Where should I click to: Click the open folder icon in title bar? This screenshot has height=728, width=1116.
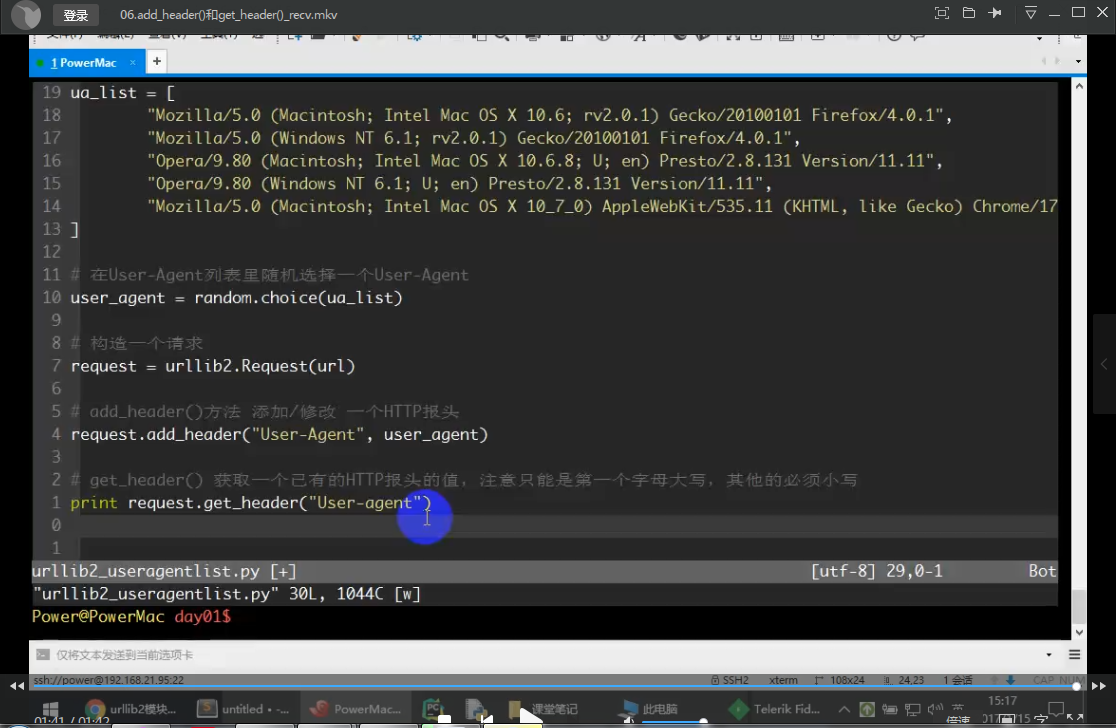968,13
